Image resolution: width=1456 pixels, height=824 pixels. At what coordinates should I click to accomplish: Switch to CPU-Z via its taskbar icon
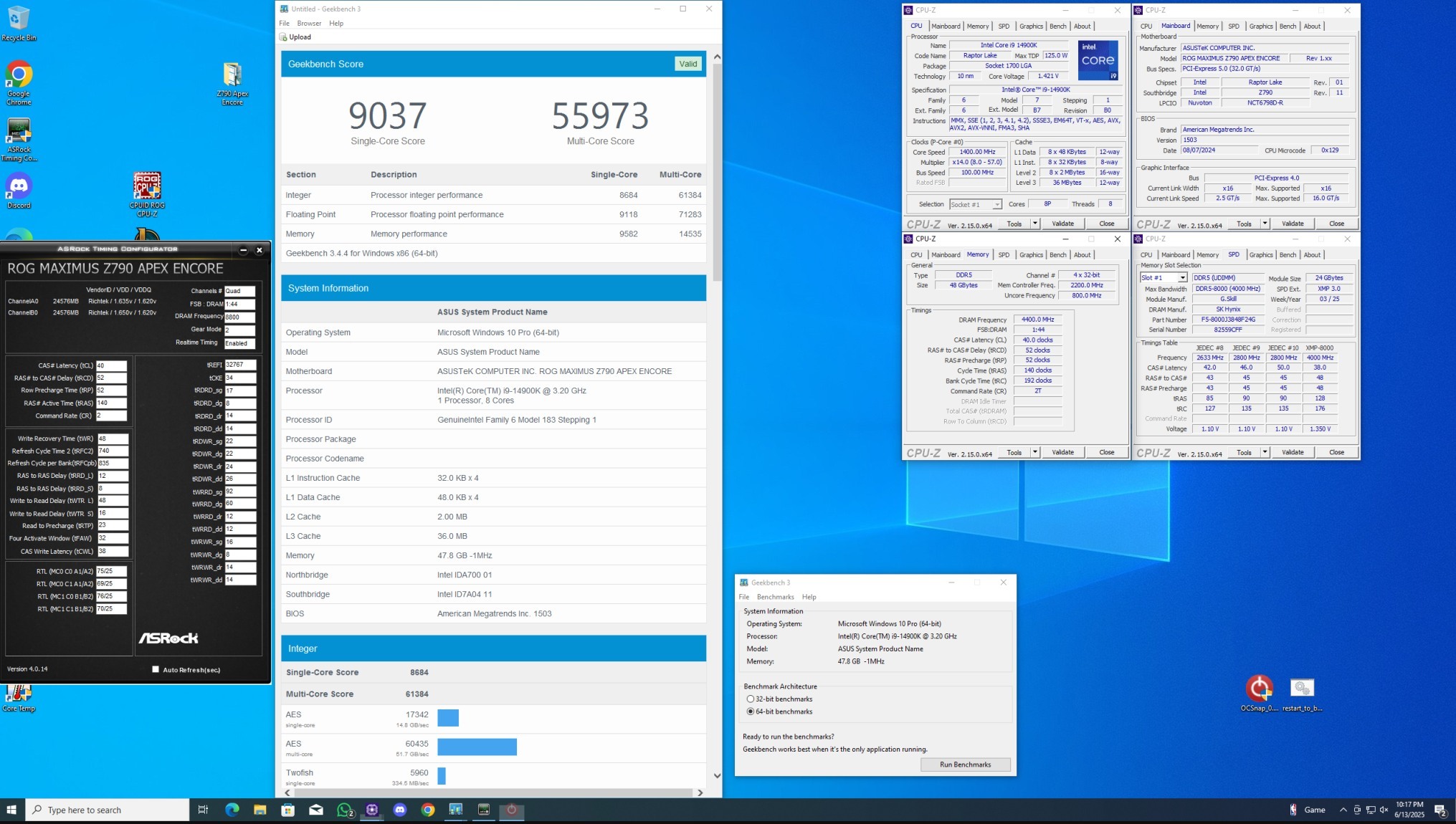tap(372, 810)
